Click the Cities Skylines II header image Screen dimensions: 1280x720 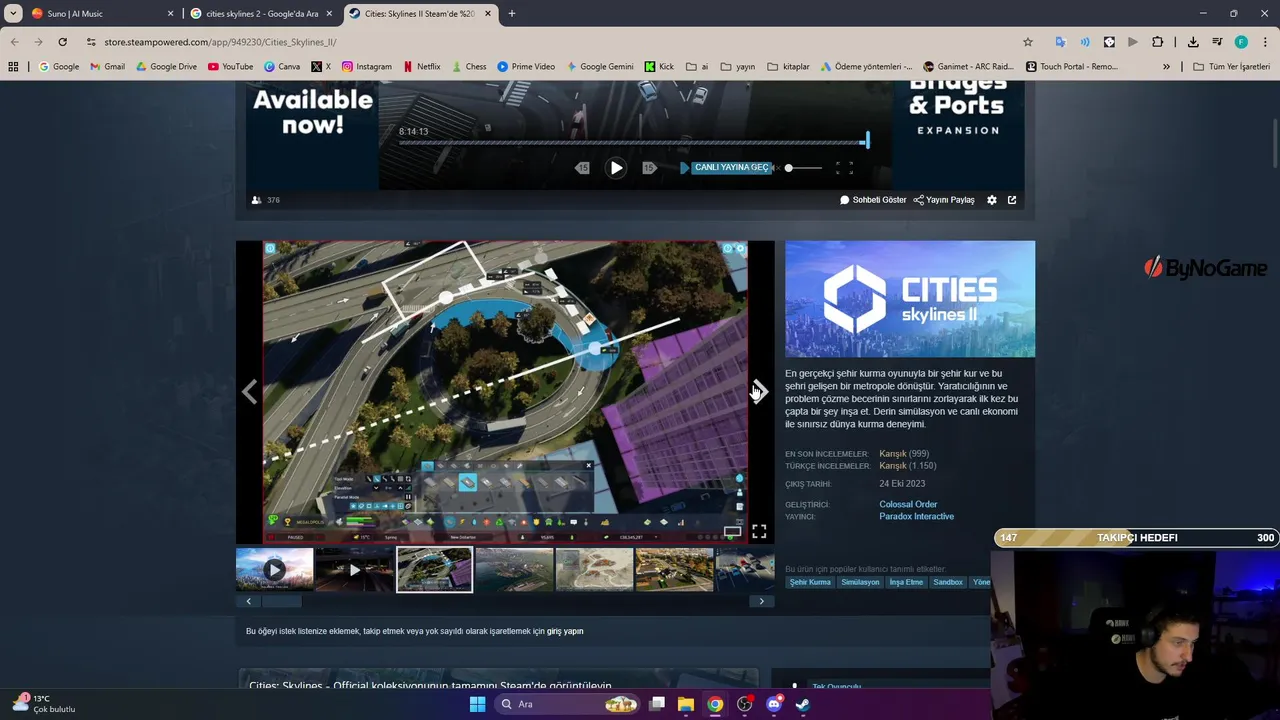910,299
